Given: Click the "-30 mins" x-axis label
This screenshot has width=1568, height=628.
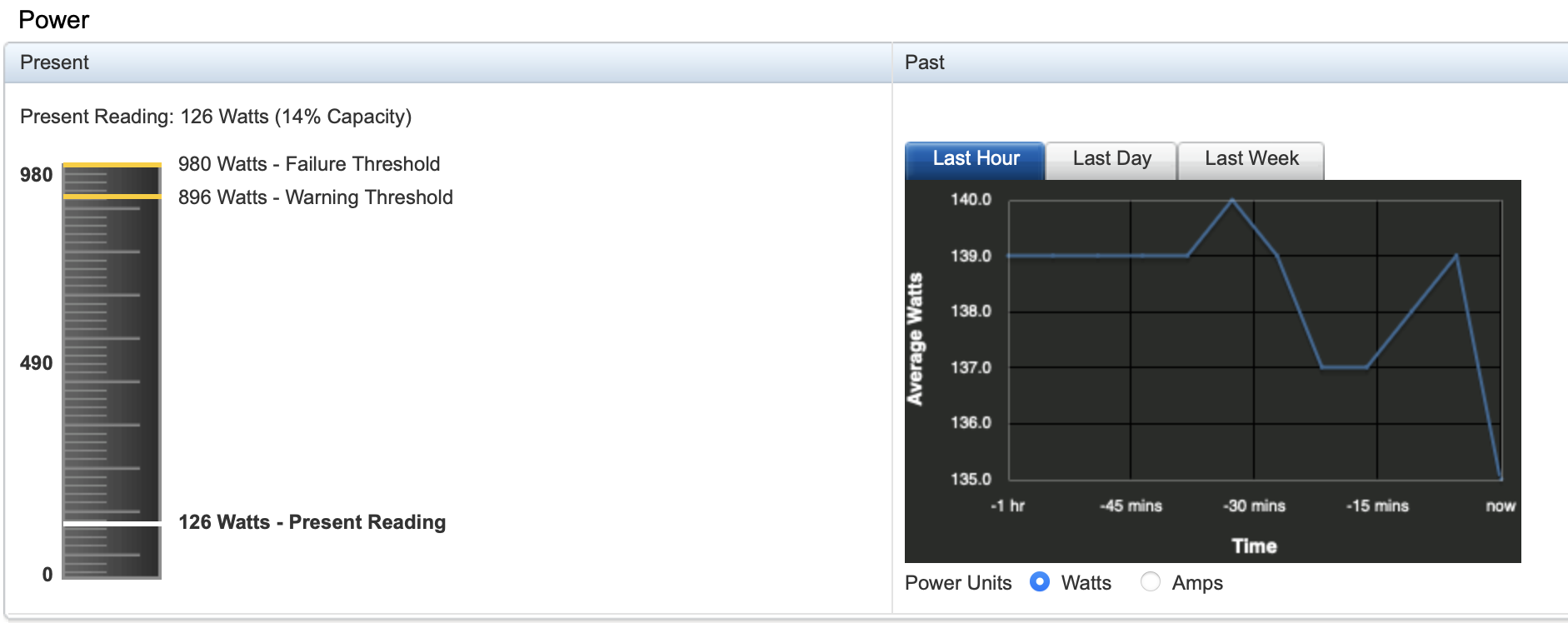Looking at the screenshot, I should [x=1254, y=506].
